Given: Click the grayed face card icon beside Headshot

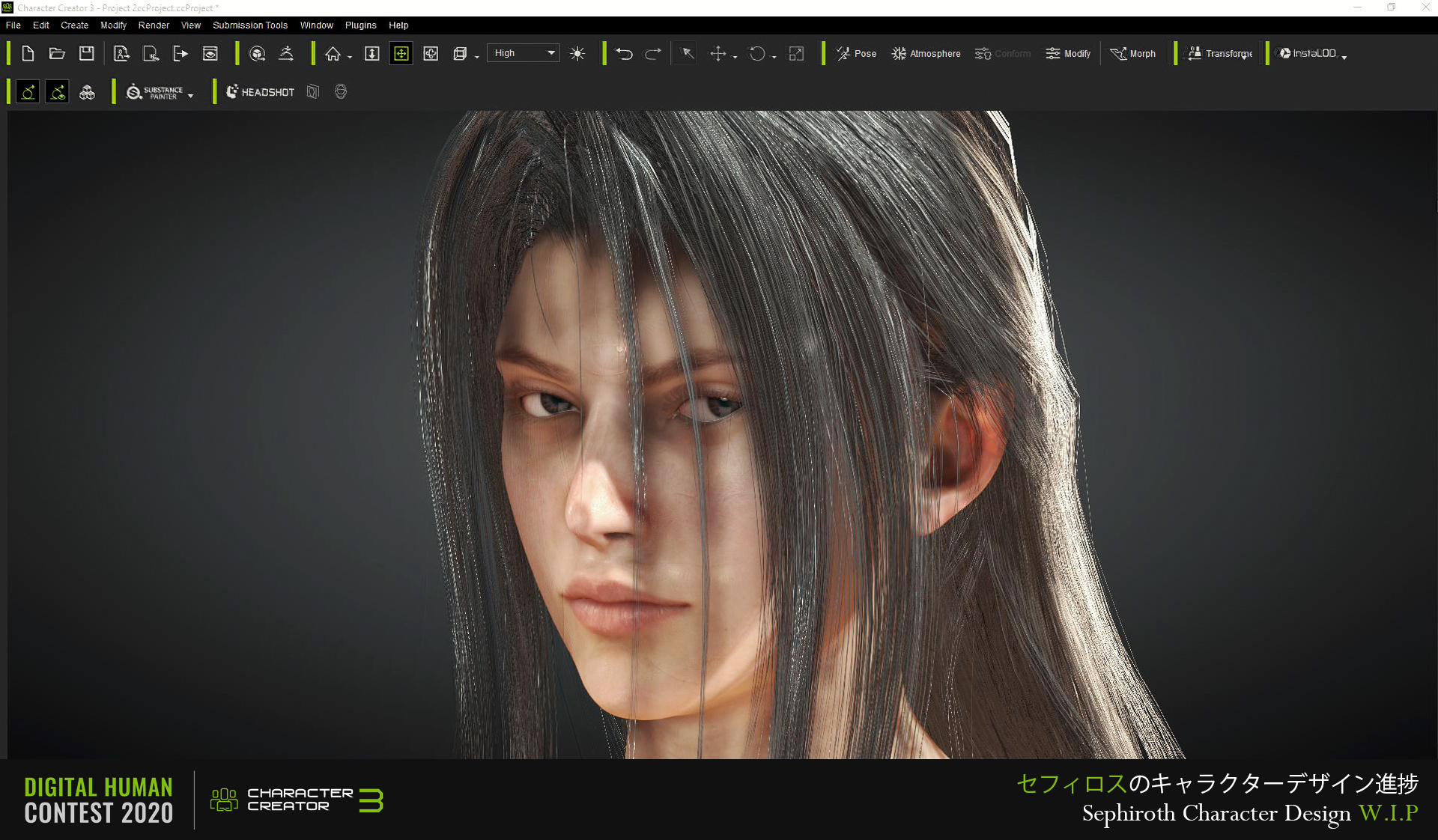Looking at the screenshot, I should (313, 92).
